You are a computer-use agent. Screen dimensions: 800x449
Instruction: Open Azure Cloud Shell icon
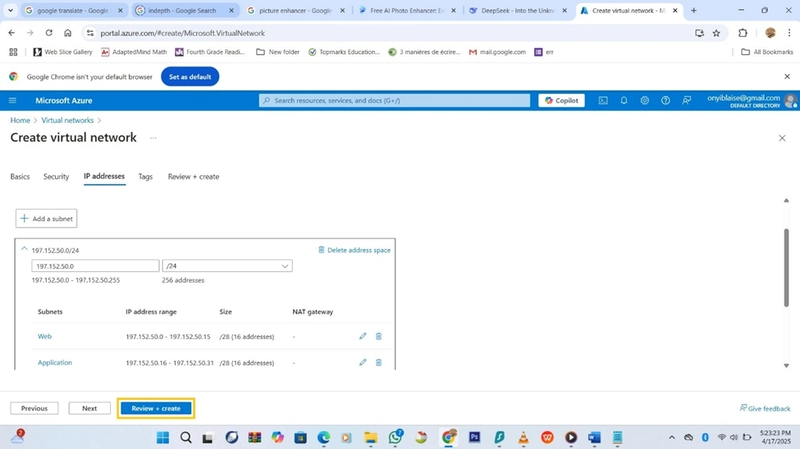[603, 101]
